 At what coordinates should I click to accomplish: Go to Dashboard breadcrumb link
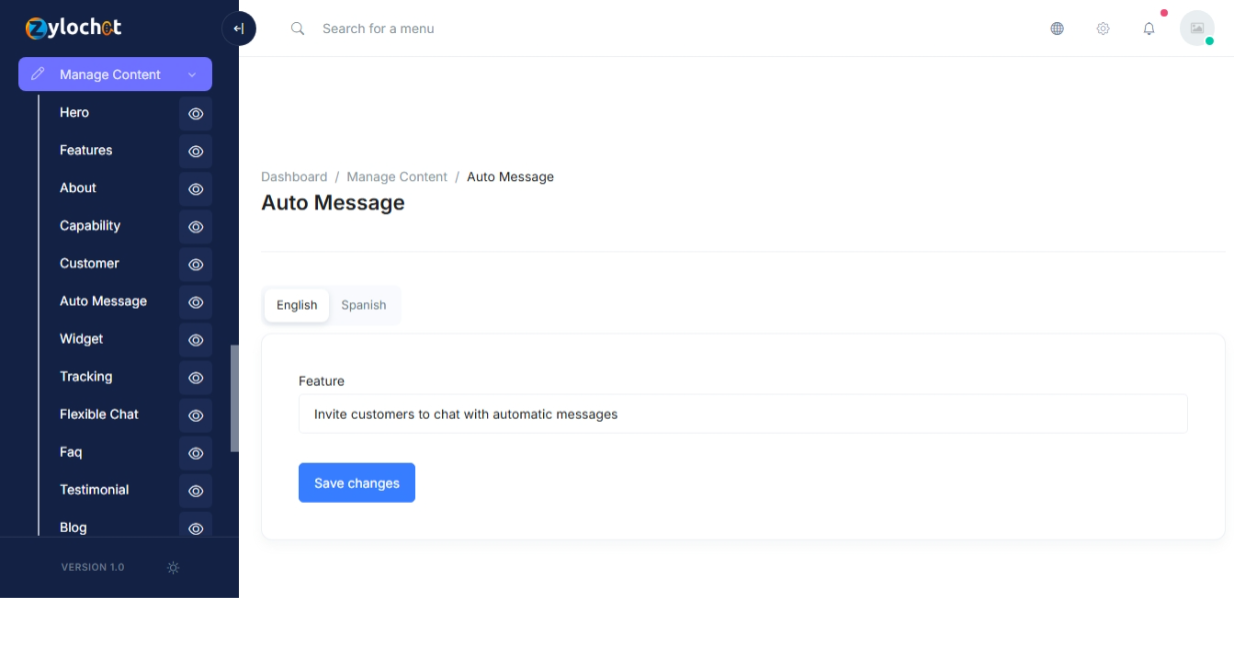294,176
